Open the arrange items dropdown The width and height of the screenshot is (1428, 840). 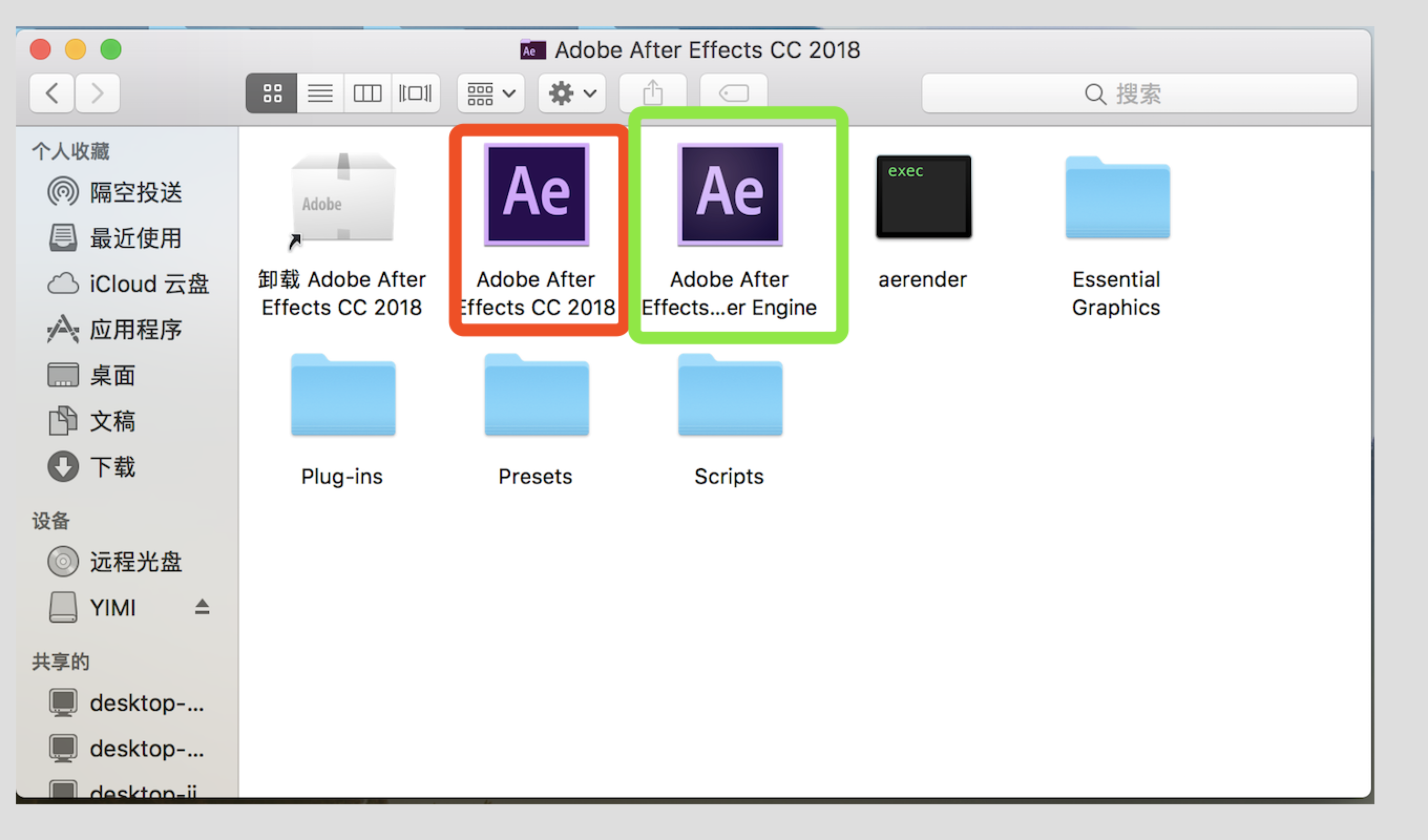(491, 93)
